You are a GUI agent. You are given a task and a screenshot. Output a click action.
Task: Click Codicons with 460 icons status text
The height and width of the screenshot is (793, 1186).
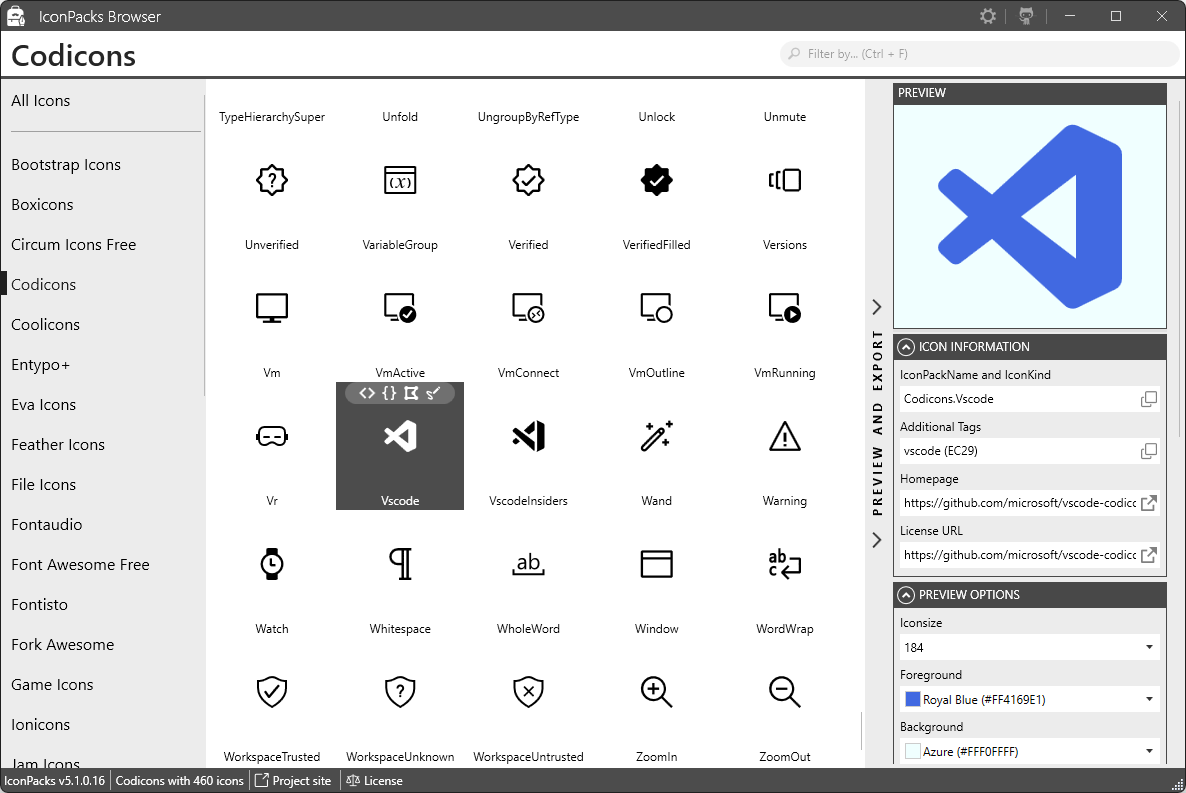point(179,781)
